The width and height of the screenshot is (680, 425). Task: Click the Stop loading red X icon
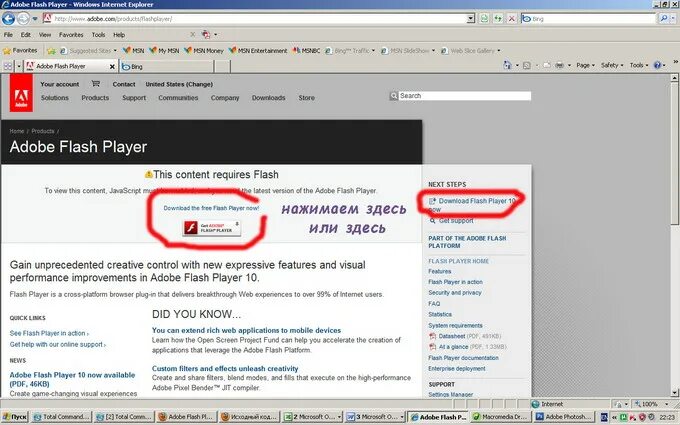click(512, 19)
